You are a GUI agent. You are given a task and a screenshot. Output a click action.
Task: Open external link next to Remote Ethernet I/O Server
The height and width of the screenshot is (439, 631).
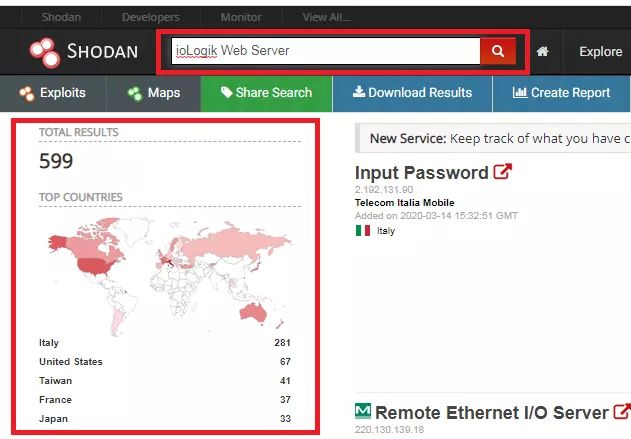point(622,411)
